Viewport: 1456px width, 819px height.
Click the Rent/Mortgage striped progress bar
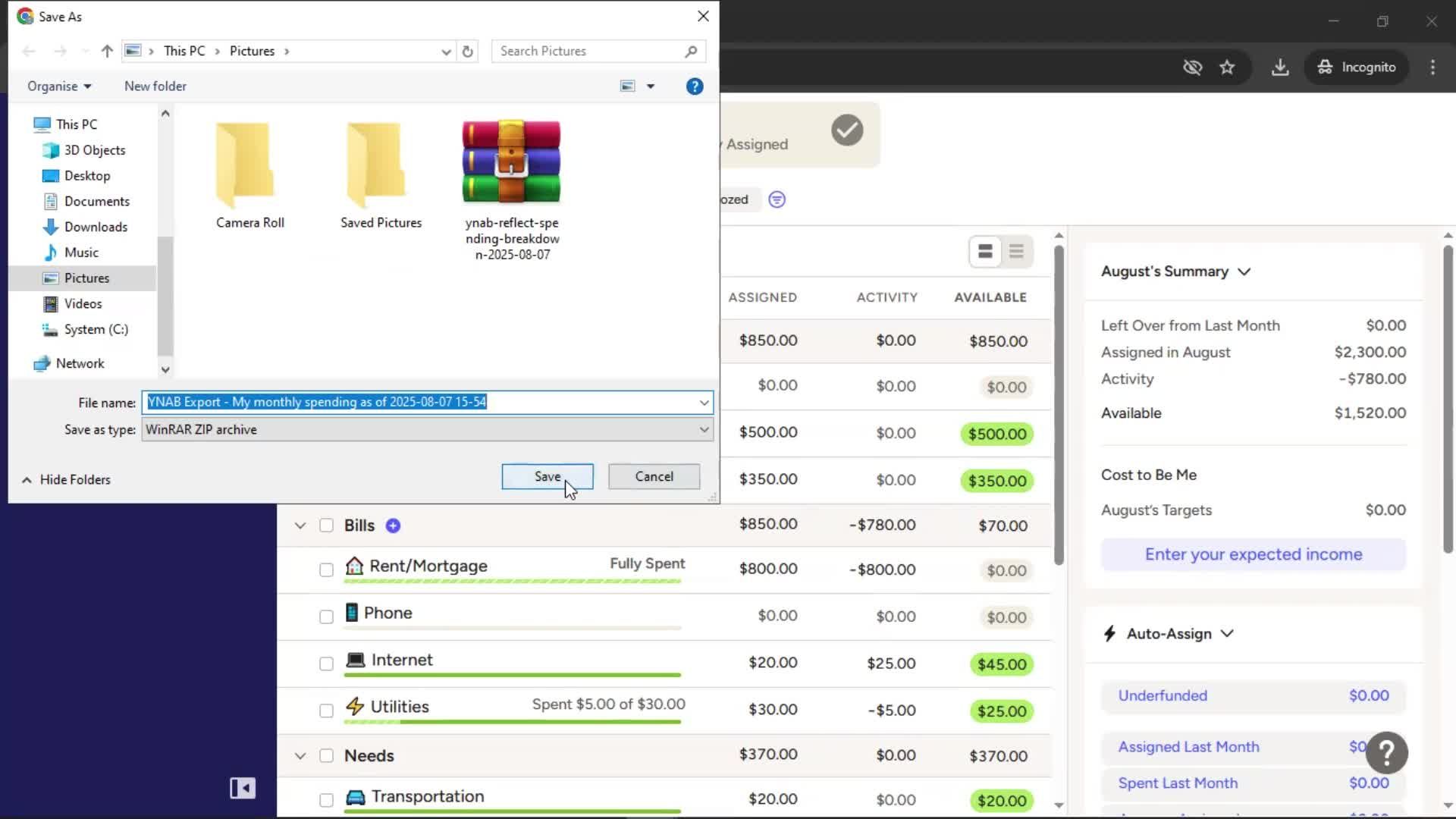pyautogui.click(x=513, y=582)
